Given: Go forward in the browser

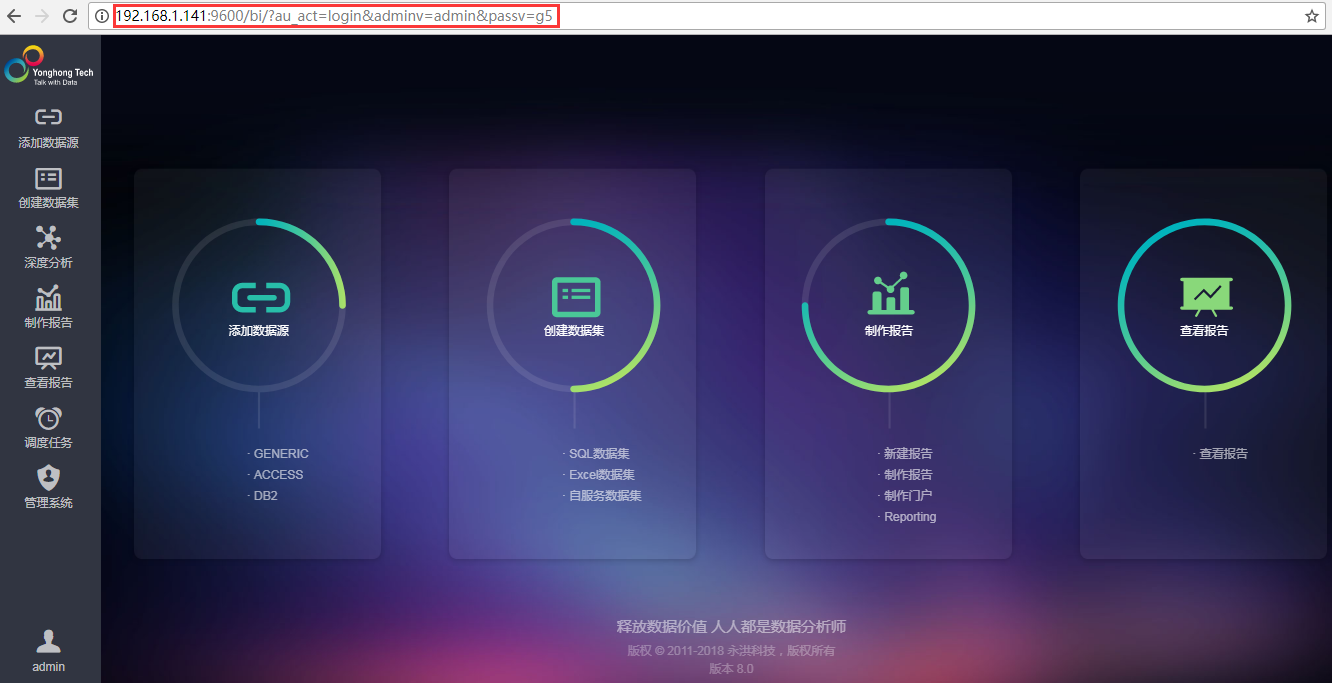Looking at the screenshot, I should click(42, 16).
